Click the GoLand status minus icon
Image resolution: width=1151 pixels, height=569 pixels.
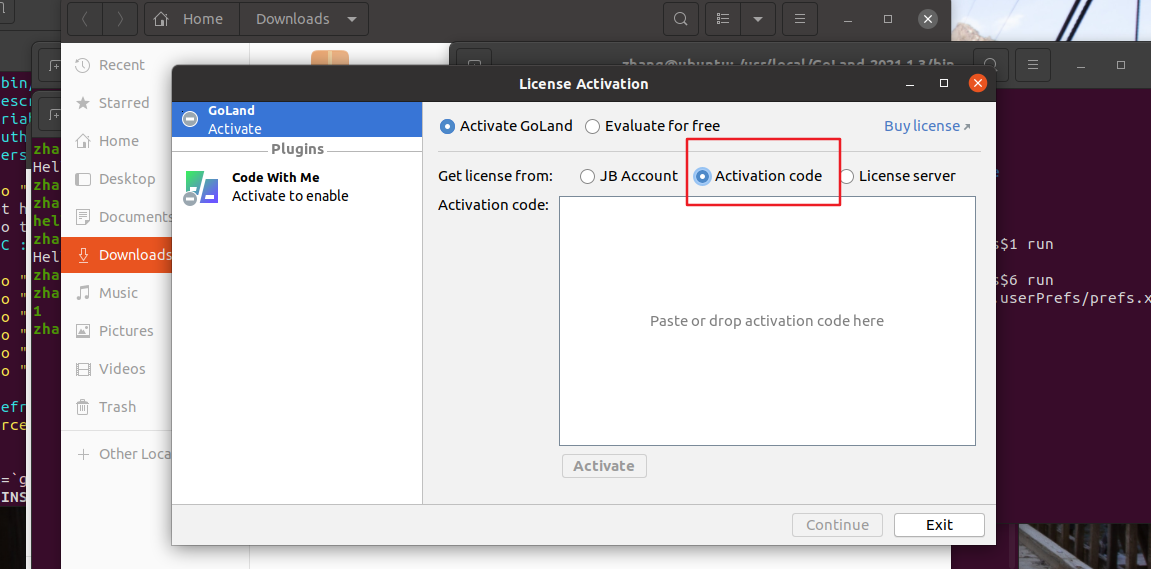(190, 119)
